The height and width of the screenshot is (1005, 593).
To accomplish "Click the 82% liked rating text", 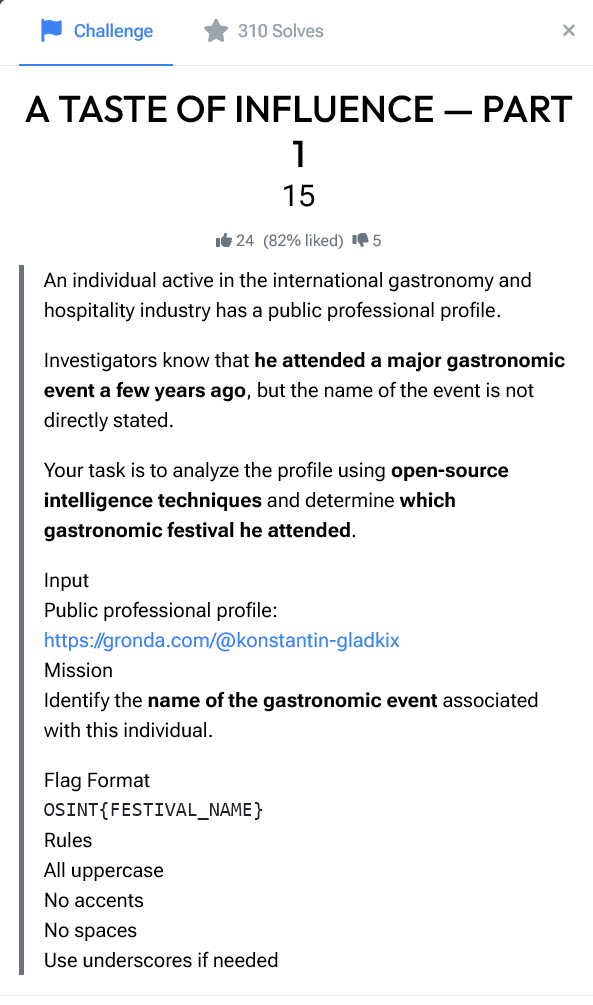I will click(x=303, y=240).
